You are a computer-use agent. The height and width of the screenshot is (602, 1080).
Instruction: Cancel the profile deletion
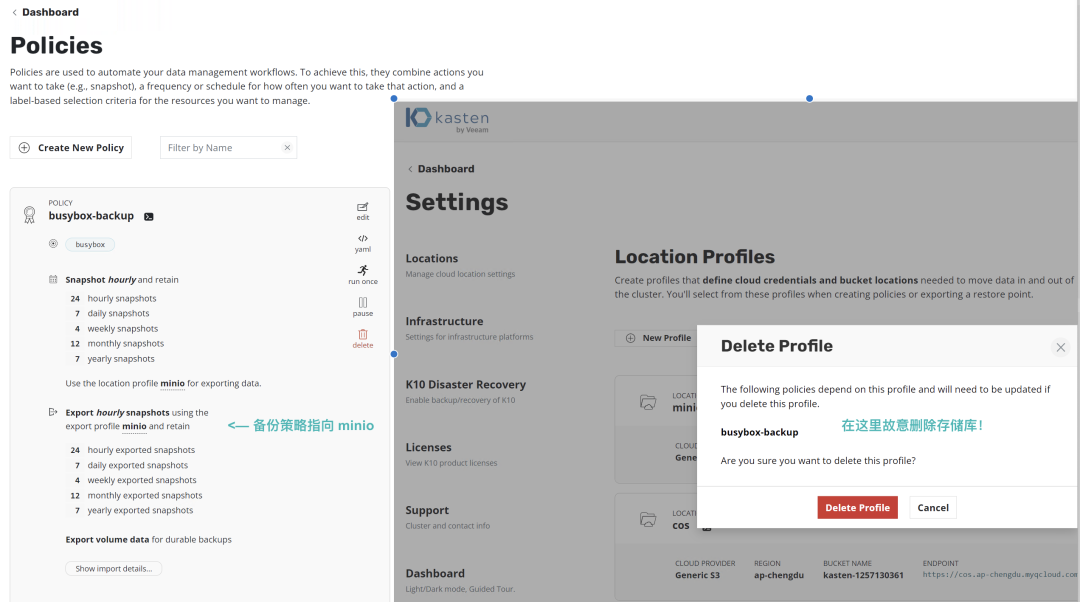[x=933, y=508]
